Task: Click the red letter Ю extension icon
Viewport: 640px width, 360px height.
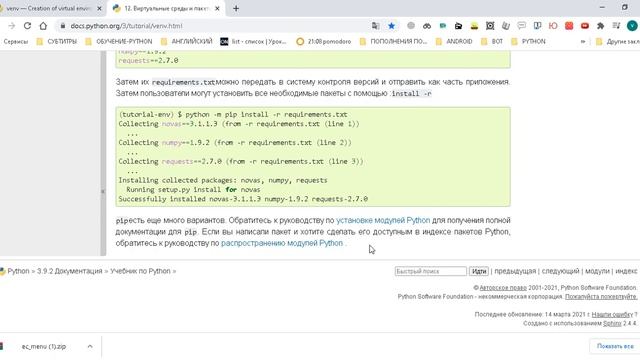Action: [x=553, y=26]
